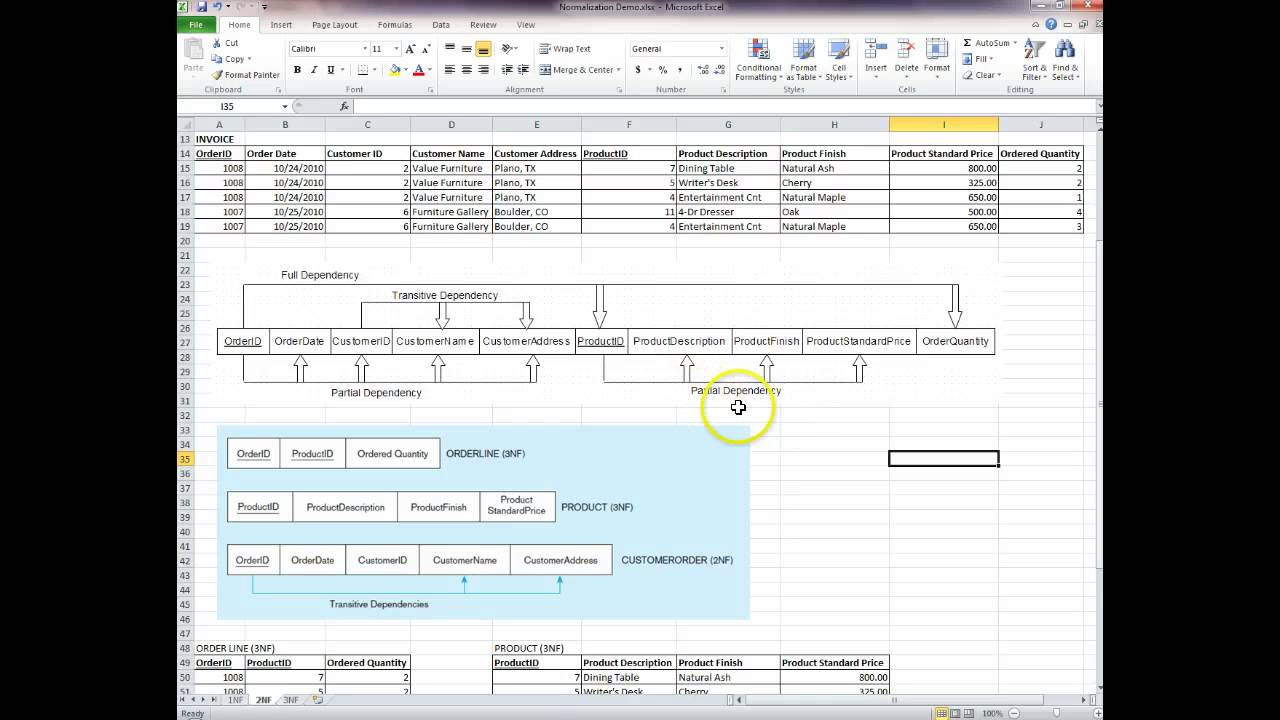Screen dimensions: 1280x720
Task: Click the Insert Function fx icon
Action: 345,106
